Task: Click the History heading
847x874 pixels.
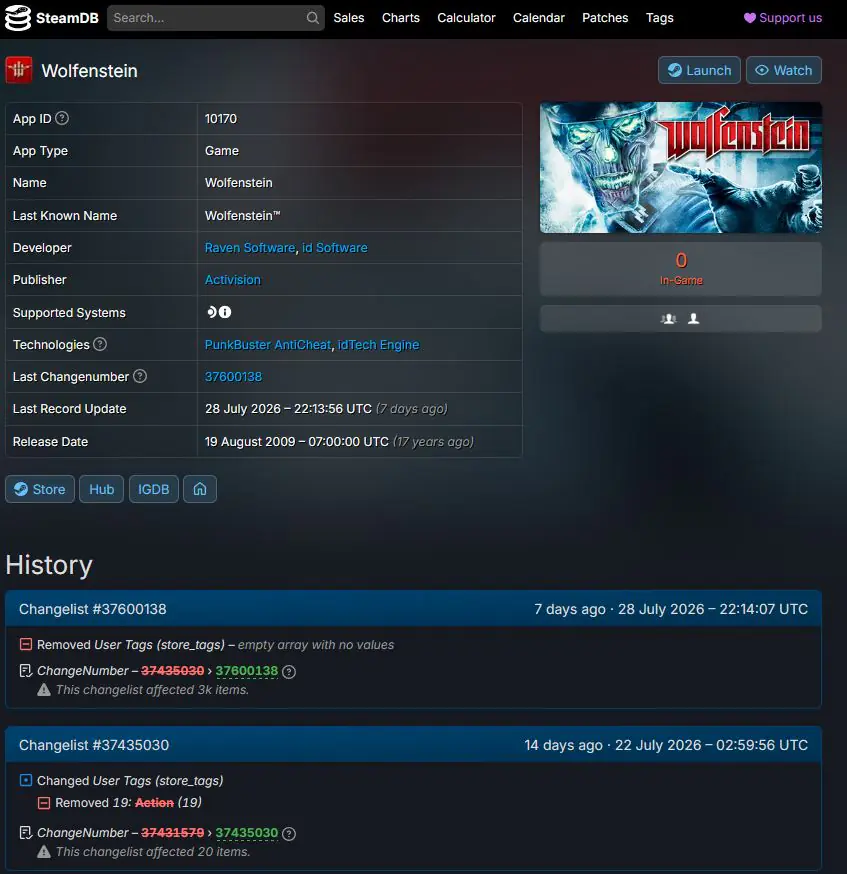Action: pos(49,565)
